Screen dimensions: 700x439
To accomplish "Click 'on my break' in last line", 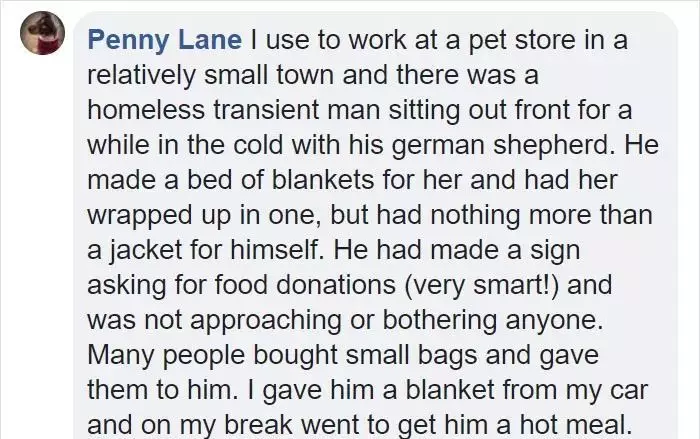I will (x=217, y=425).
